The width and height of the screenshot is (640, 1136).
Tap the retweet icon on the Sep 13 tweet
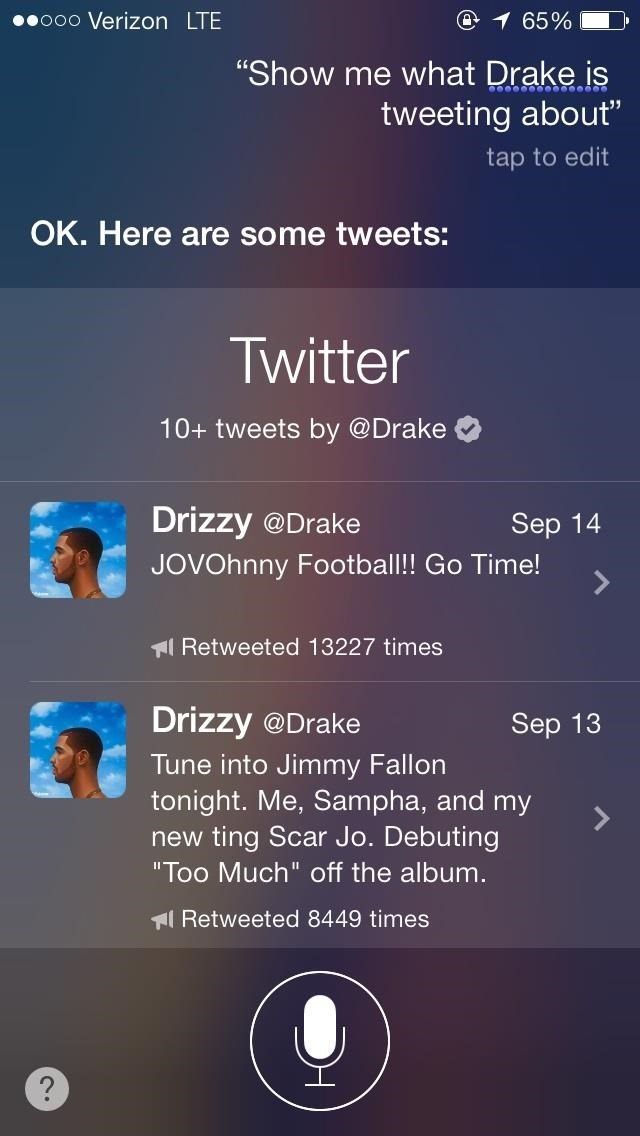pyautogui.click(x=162, y=919)
